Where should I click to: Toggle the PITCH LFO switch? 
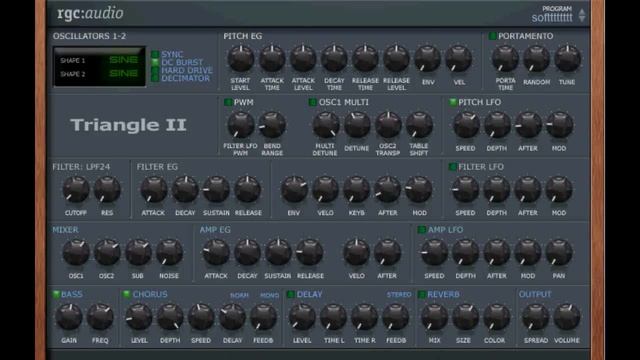point(453,102)
